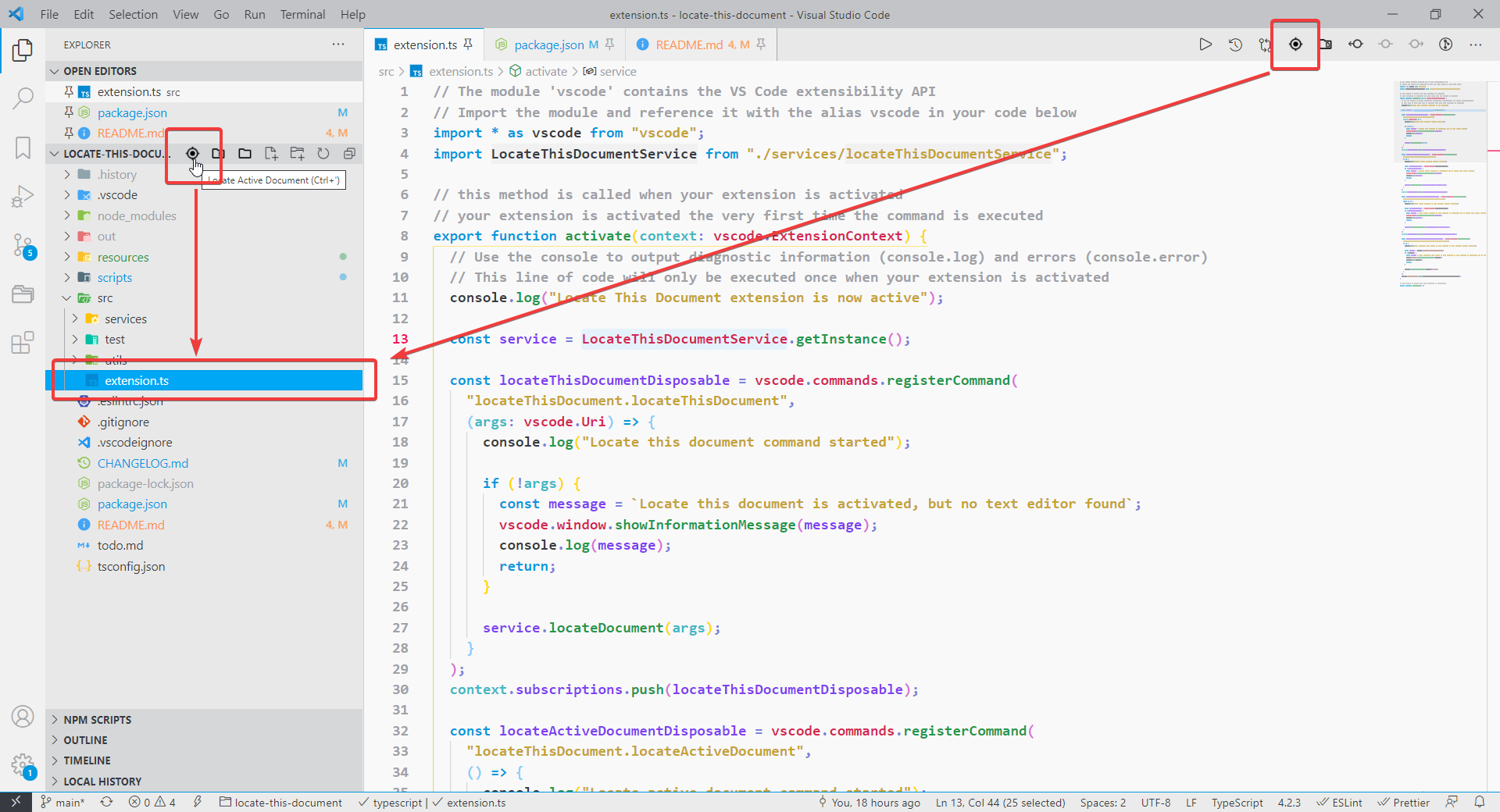The height and width of the screenshot is (812, 1500).
Task: Unpin extension.ts in Open Editors list
Action: (69, 91)
